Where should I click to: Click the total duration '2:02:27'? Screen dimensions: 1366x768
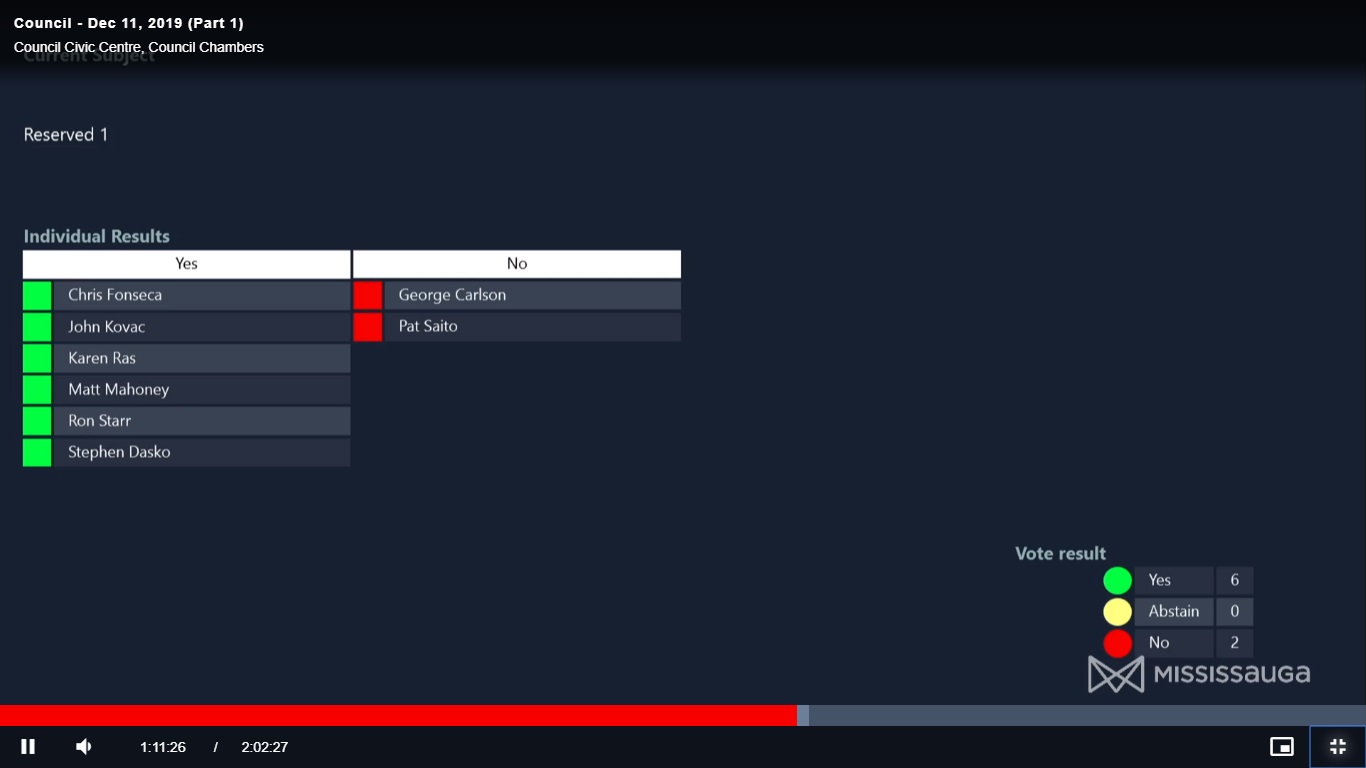pyautogui.click(x=265, y=747)
